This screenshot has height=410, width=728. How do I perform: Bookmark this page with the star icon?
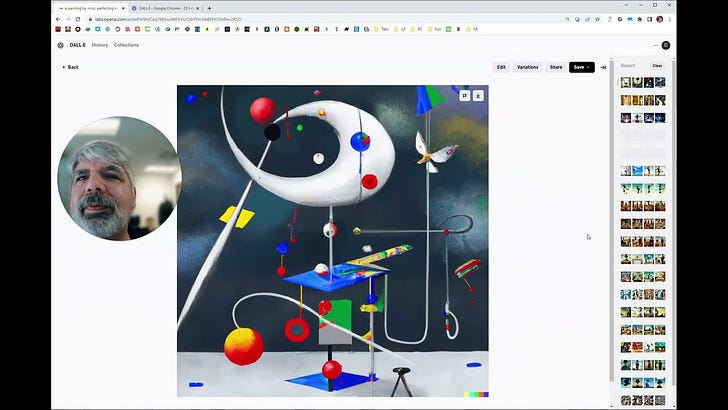point(598,20)
